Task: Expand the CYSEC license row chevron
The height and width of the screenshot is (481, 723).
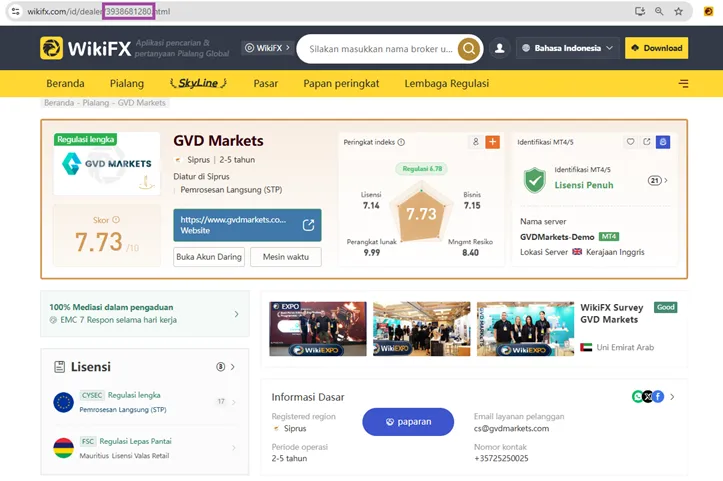Action: pos(234,402)
